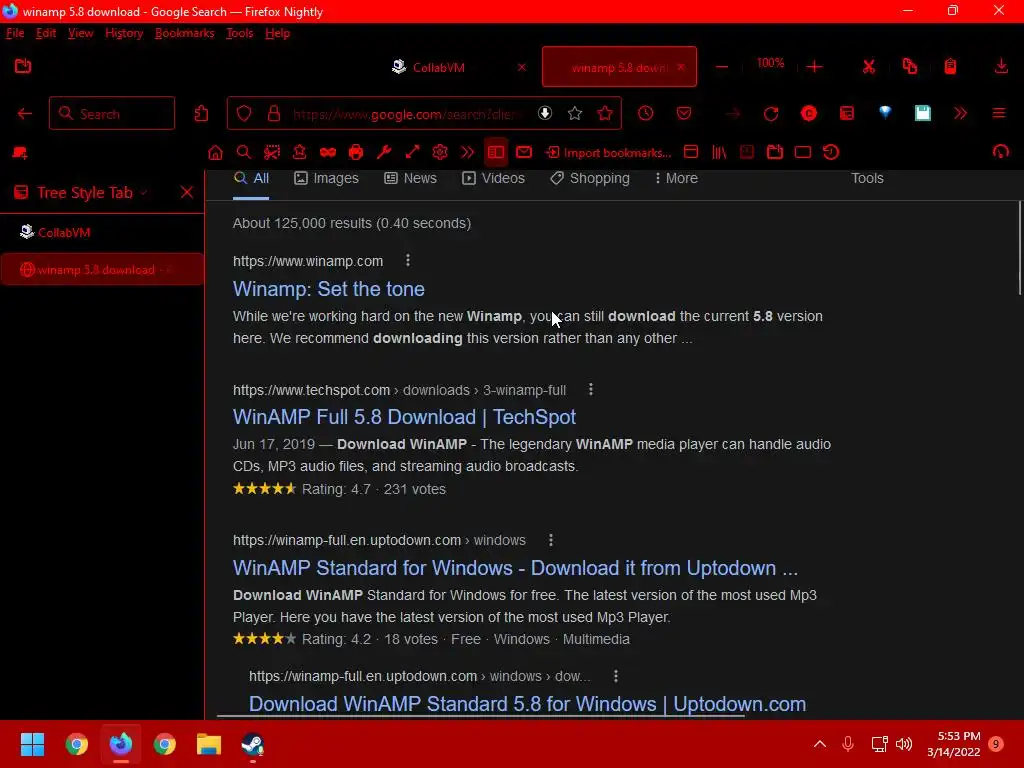Click the Print icon in the toolbar
Screen dimensions: 1024x768
pyautogui.click(x=356, y=153)
